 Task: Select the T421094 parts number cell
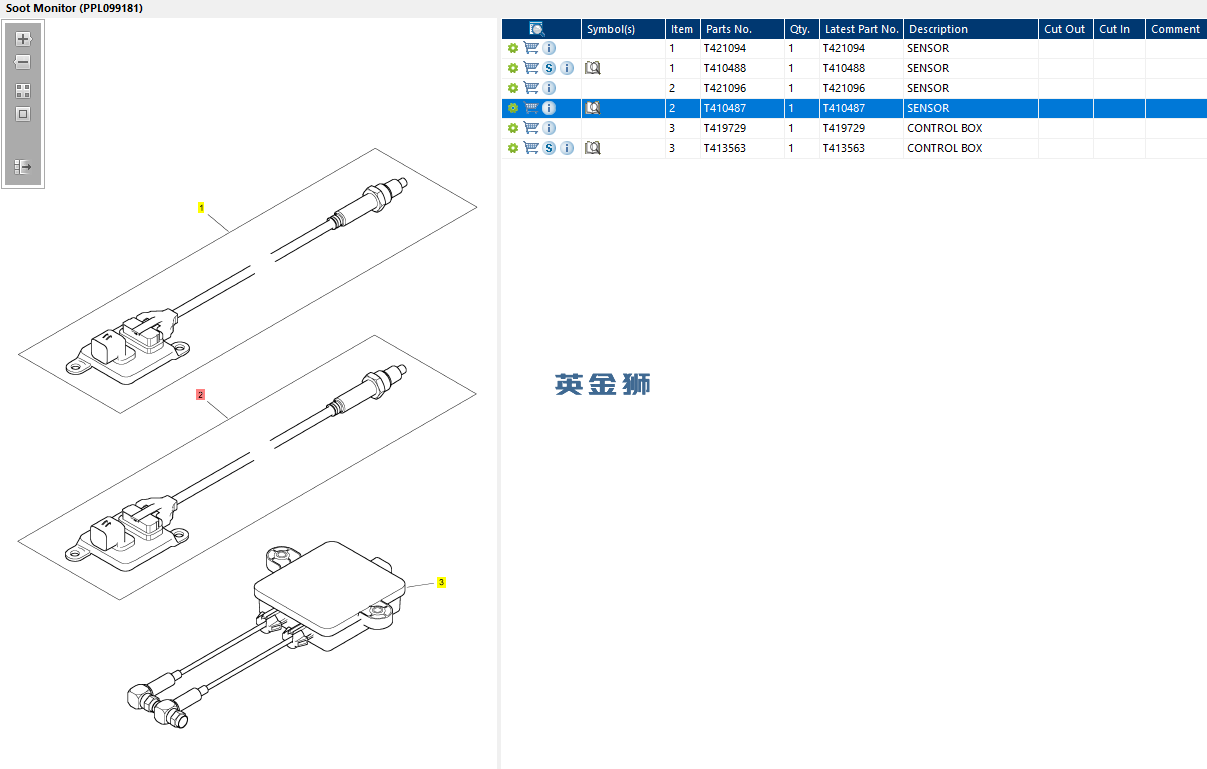(742, 48)
